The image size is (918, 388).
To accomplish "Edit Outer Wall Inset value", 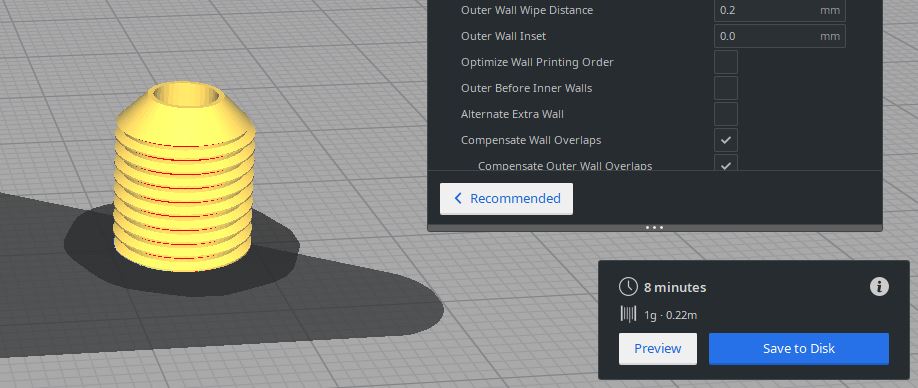I will tap(779, 36).
